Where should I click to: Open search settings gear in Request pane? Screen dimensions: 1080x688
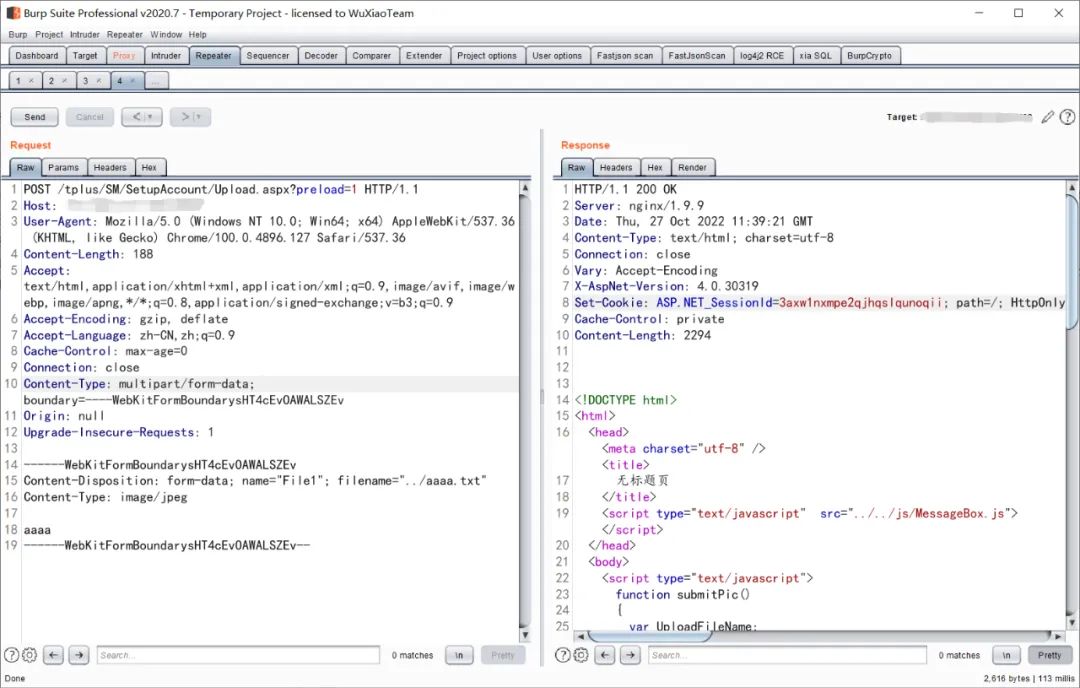tap(30, 655)
